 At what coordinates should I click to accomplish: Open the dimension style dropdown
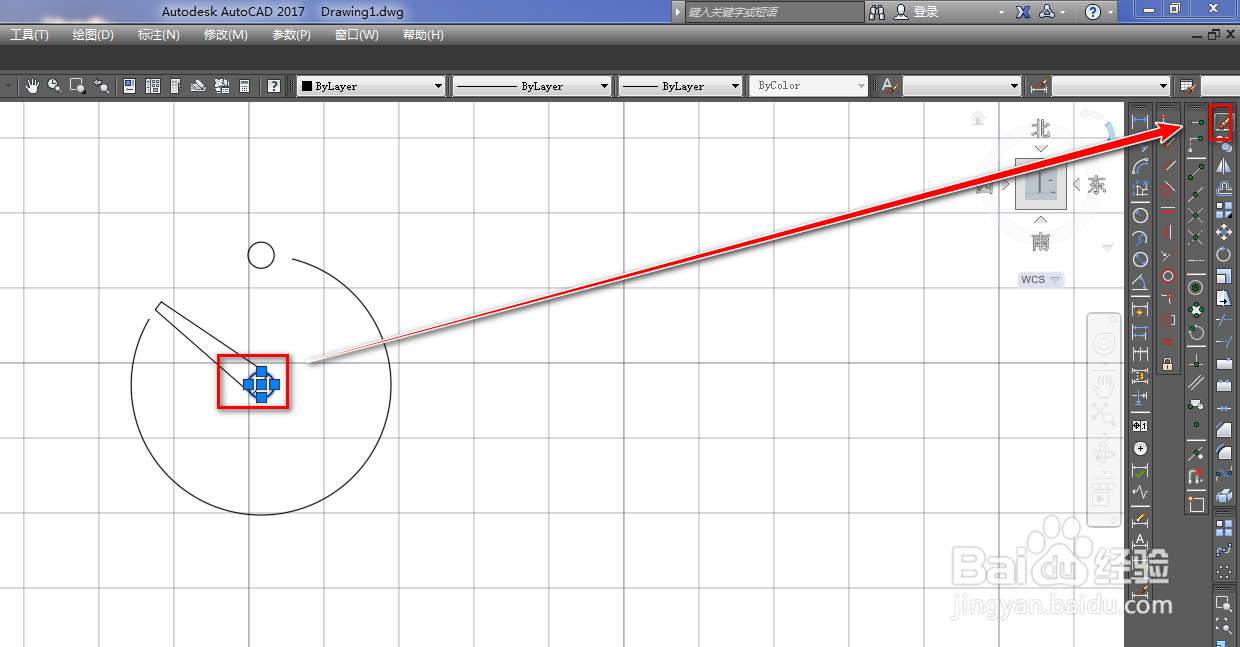tap(1111, 86)
